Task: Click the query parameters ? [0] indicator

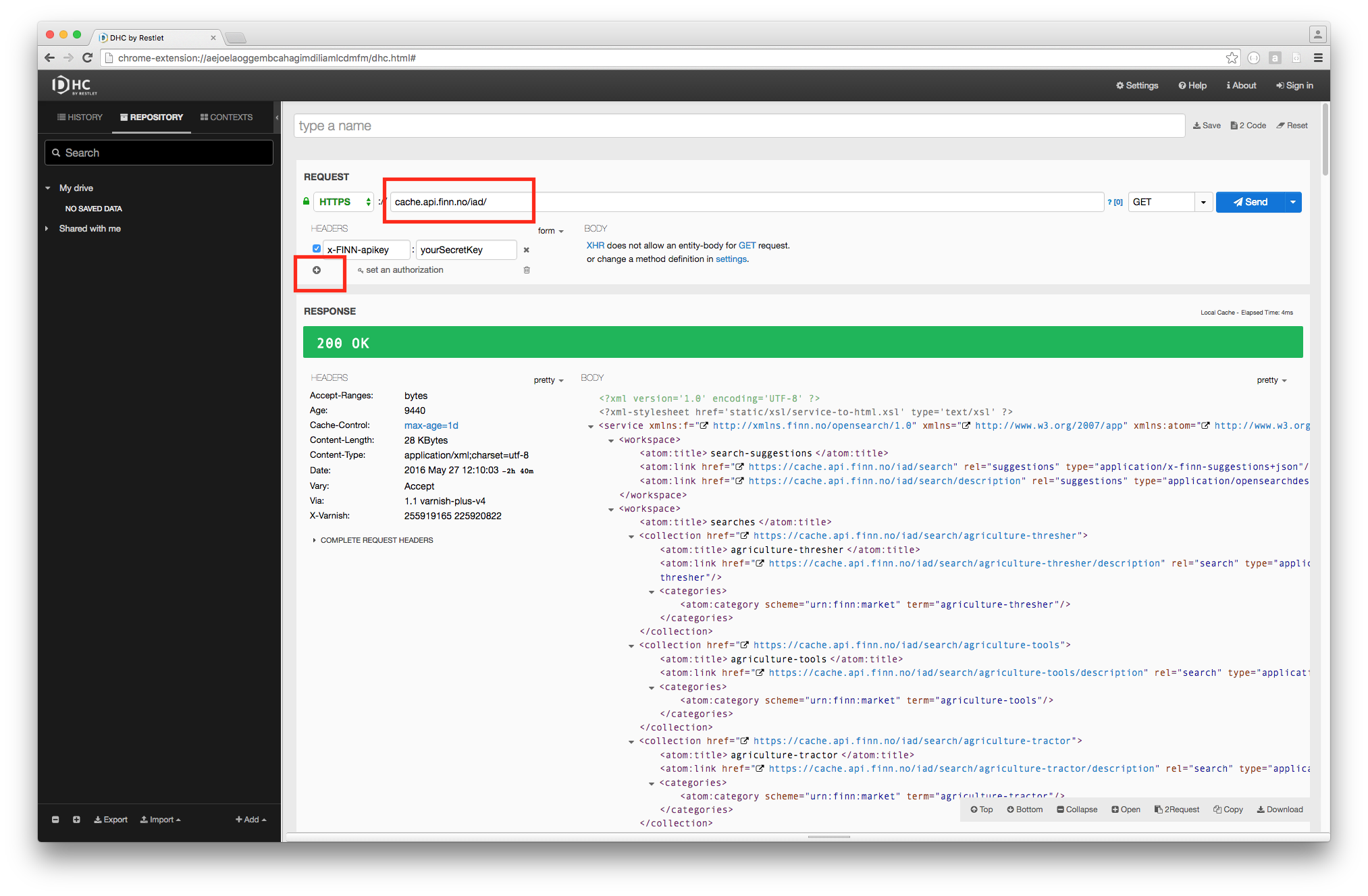Action: tap(1115, 202)
